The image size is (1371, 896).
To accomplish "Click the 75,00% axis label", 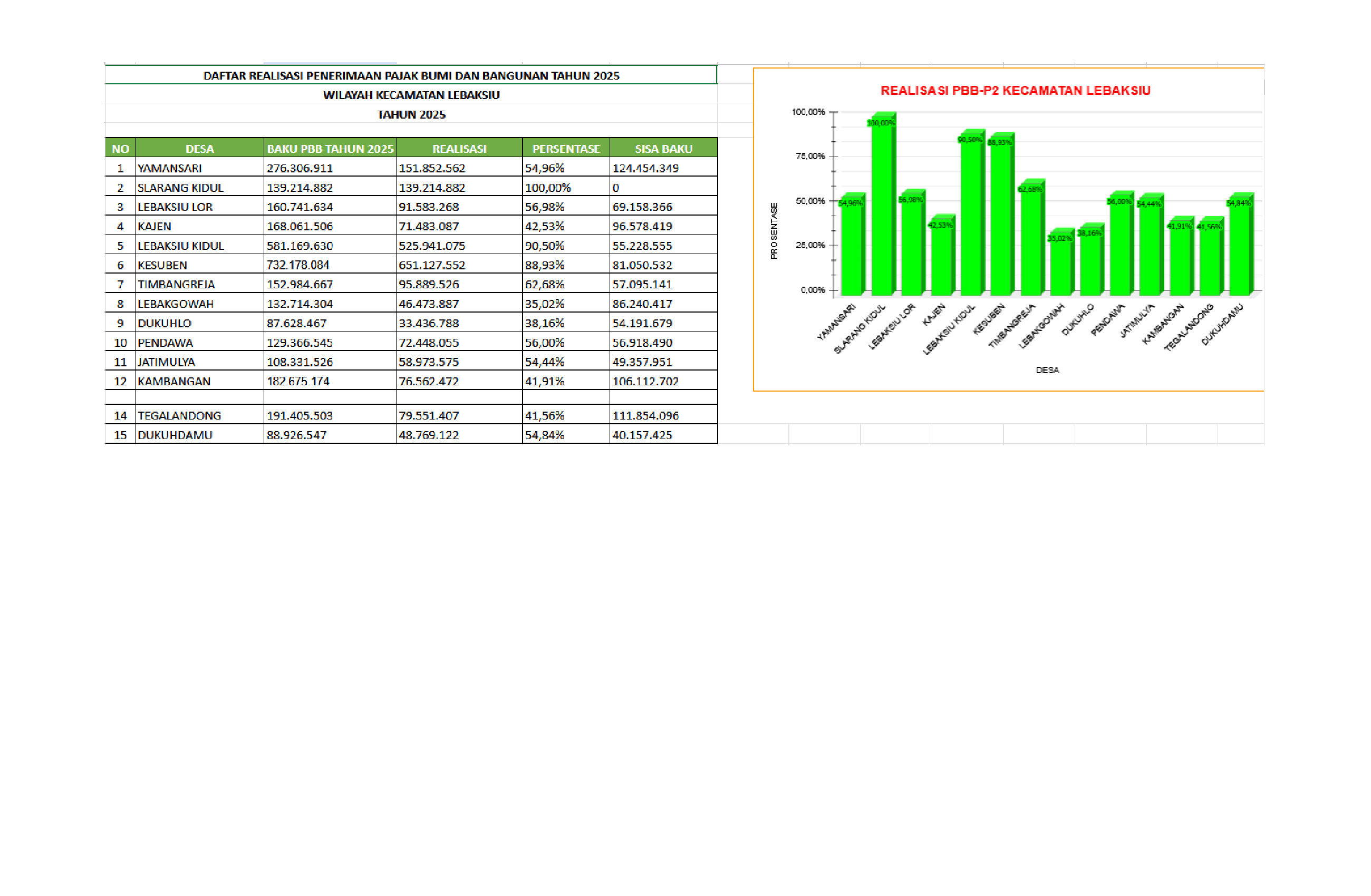I will click(810, 156).
